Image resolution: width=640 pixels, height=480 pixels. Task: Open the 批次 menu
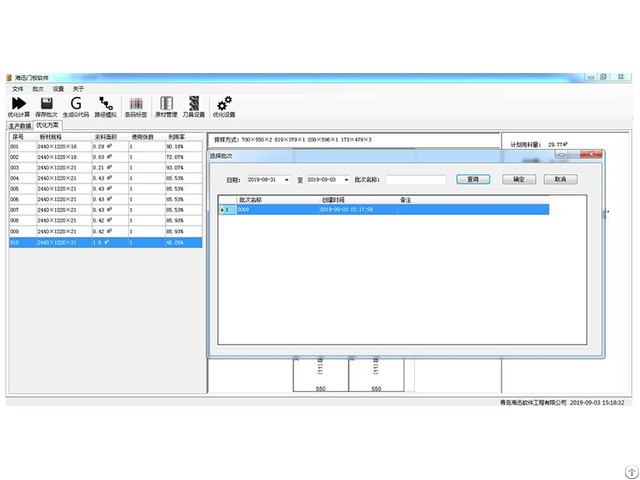click(x=38, y=89)
